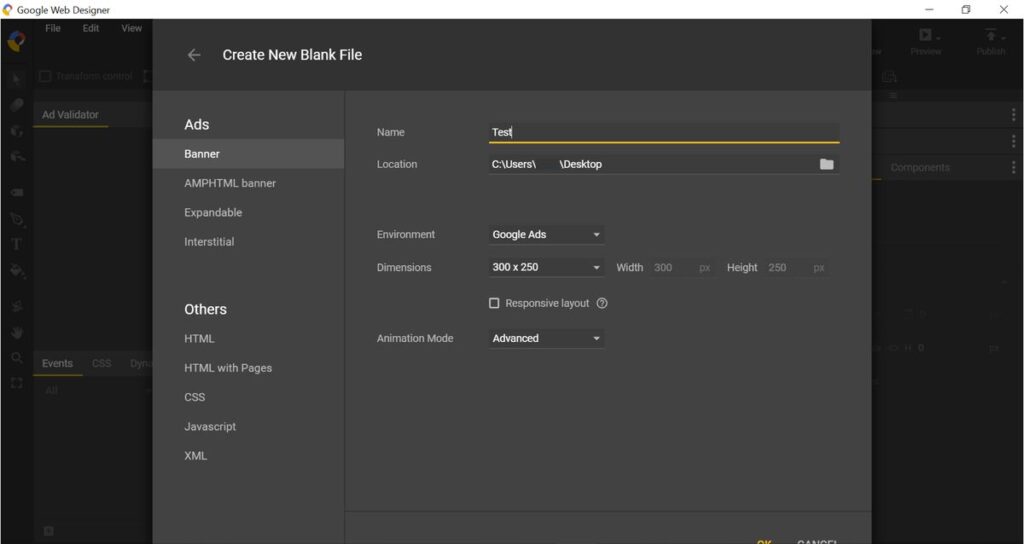Select the Paint bucket fill tool

click(x=17, y=270)
